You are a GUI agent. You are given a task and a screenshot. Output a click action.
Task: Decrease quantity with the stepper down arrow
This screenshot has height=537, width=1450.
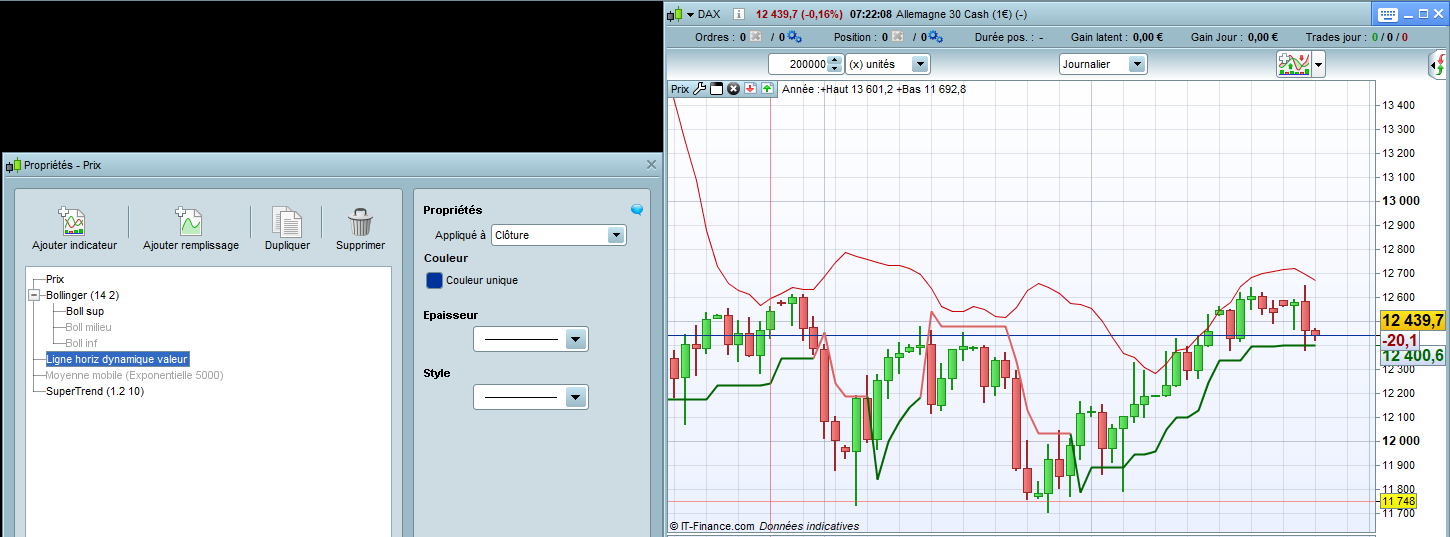point(835,69)
